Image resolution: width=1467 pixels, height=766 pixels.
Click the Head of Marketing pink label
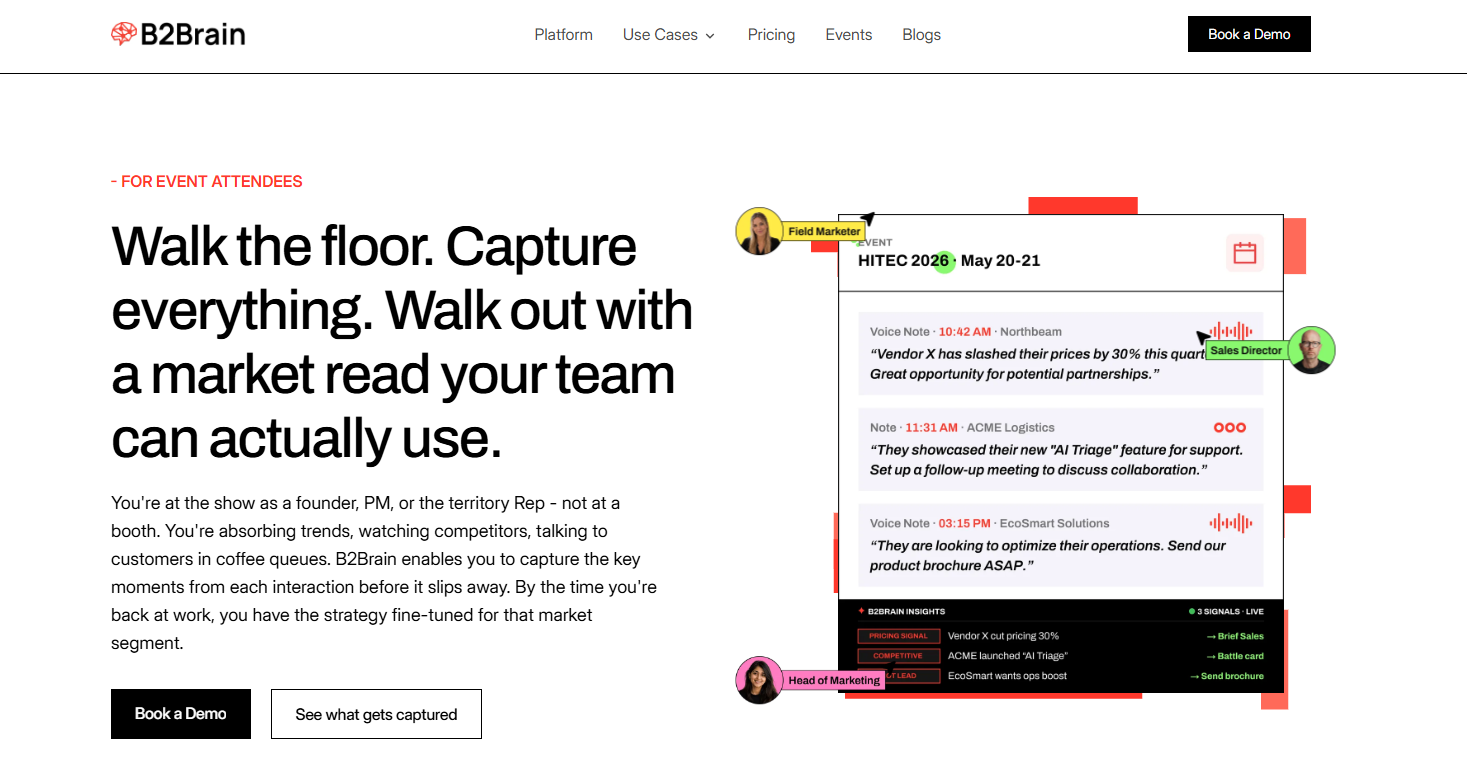pos(834,680)
